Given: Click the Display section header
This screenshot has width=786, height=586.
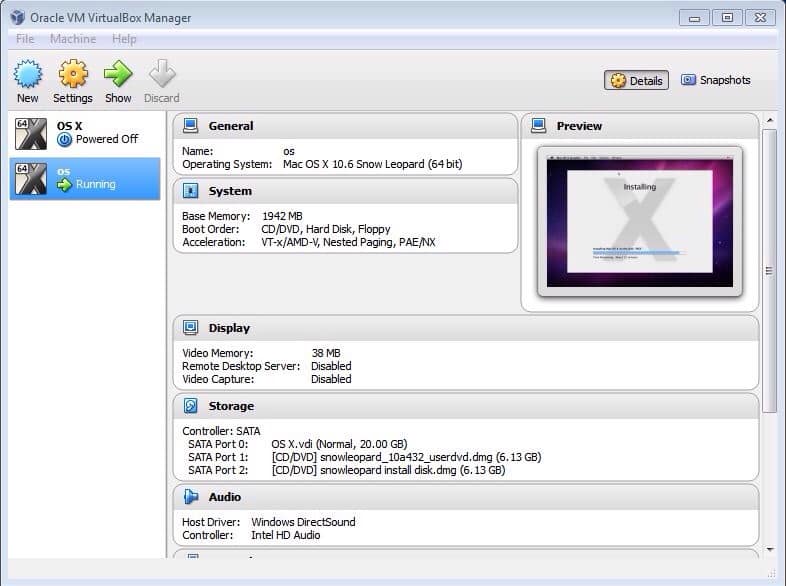Looking at the screenshot, I should point(466,328).
